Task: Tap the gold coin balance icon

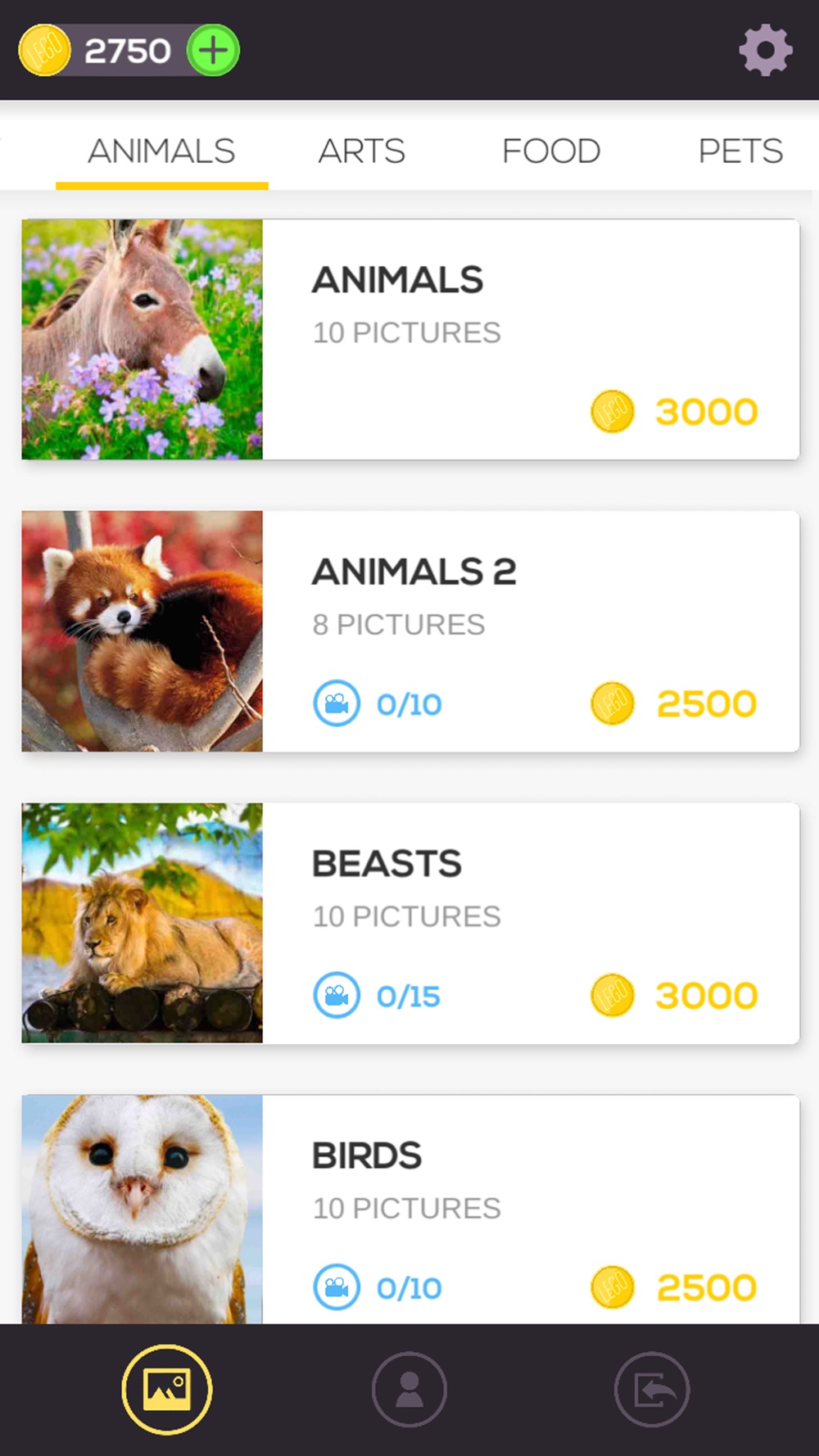Action: point(44,50)
